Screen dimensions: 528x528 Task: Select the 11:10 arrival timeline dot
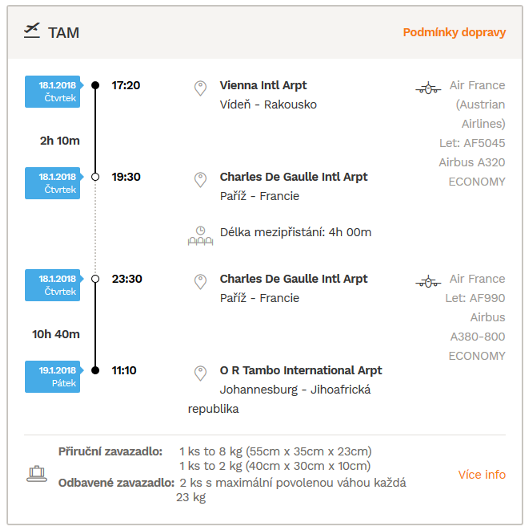tap(95, 370)
